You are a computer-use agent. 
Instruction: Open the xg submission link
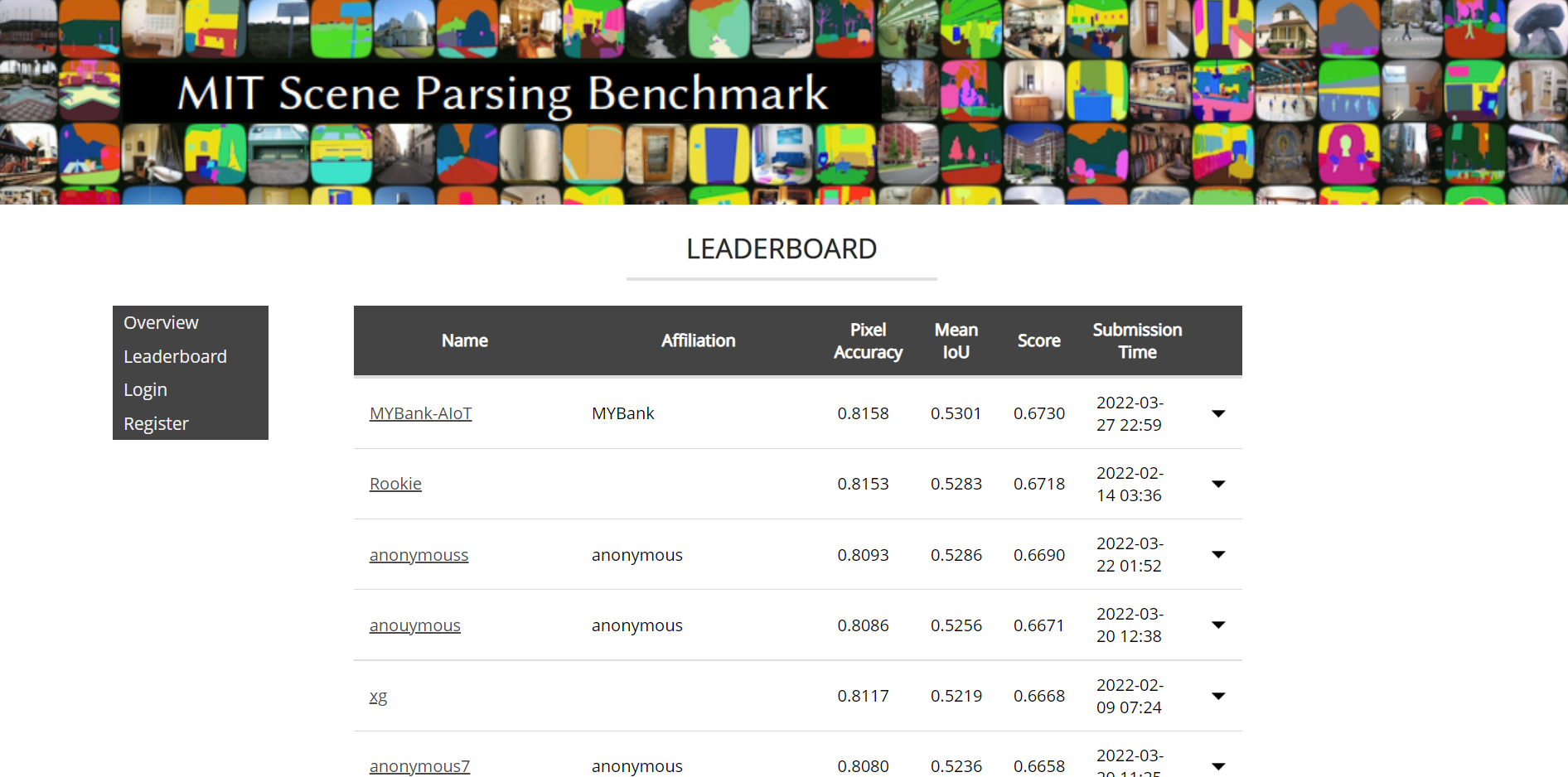[378, 696]
